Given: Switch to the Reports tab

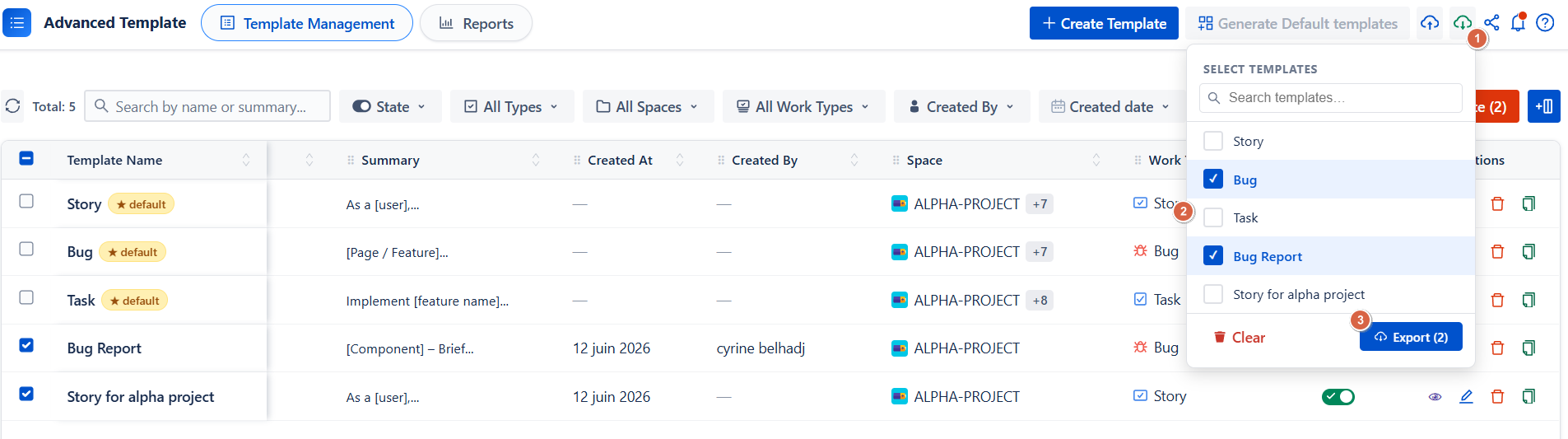Looking at the screenshot, I should click(x=476, y=23).
